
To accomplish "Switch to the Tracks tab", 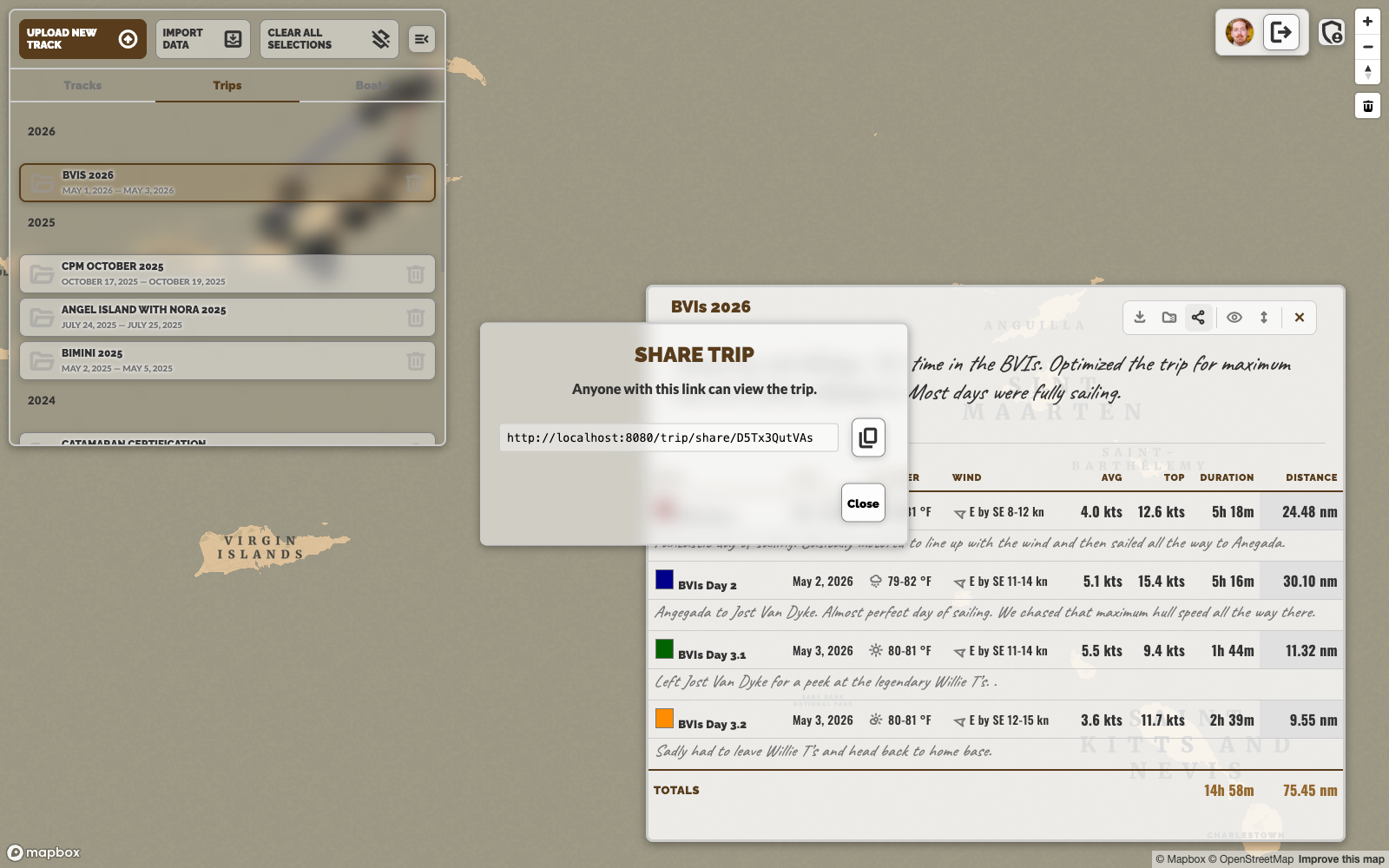I will pos(82,85).
